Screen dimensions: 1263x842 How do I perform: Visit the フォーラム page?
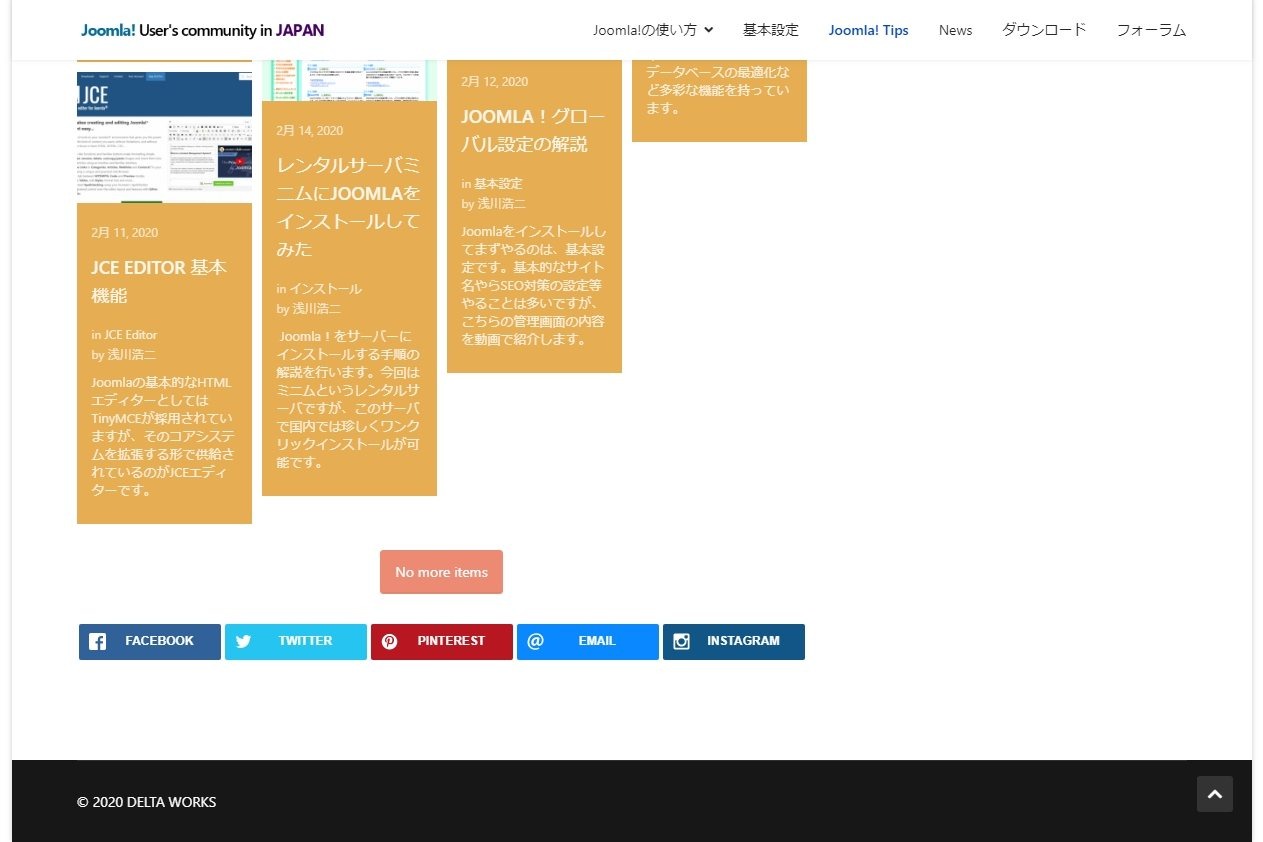(1151, 30)
